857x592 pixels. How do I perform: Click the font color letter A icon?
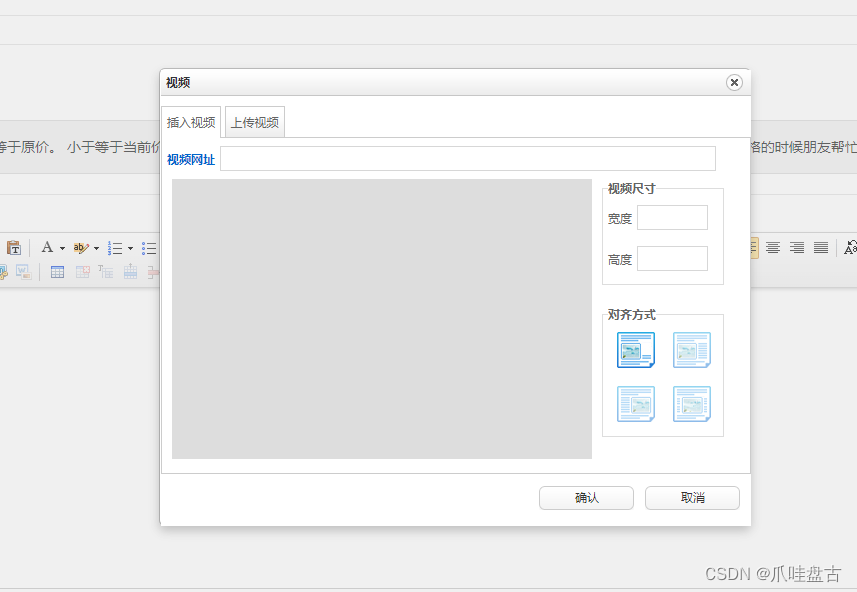pyautogui.click(x=48, y=248)
